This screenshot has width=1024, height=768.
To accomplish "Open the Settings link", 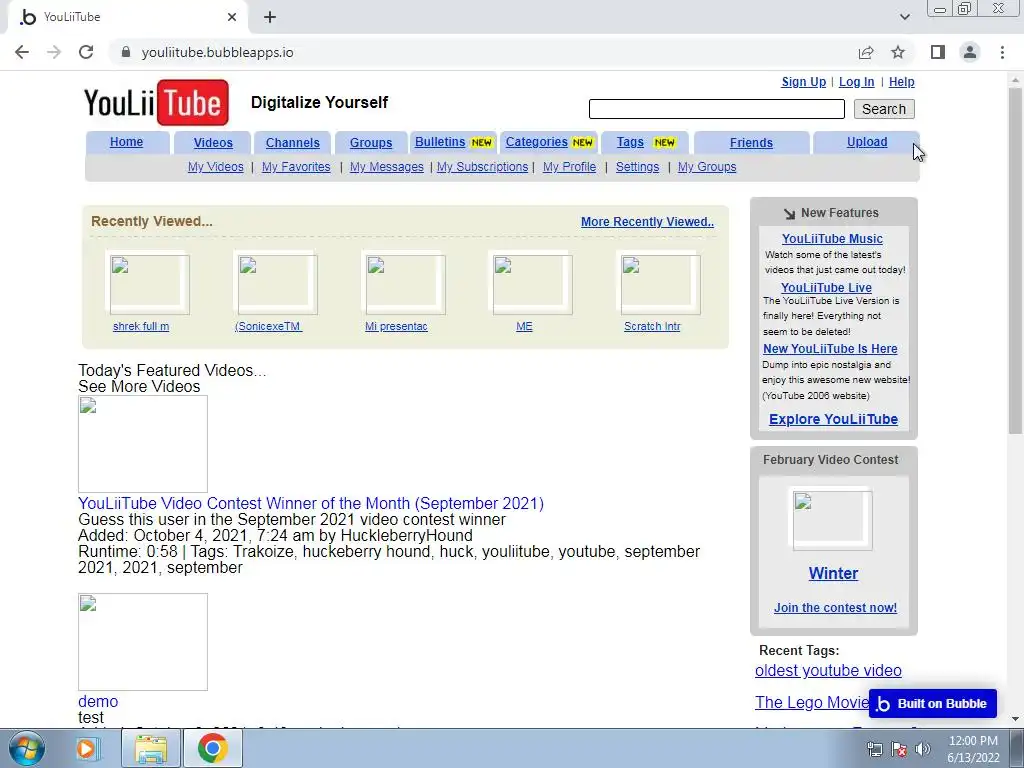I will pyautogui.click(x=637, y=167).
